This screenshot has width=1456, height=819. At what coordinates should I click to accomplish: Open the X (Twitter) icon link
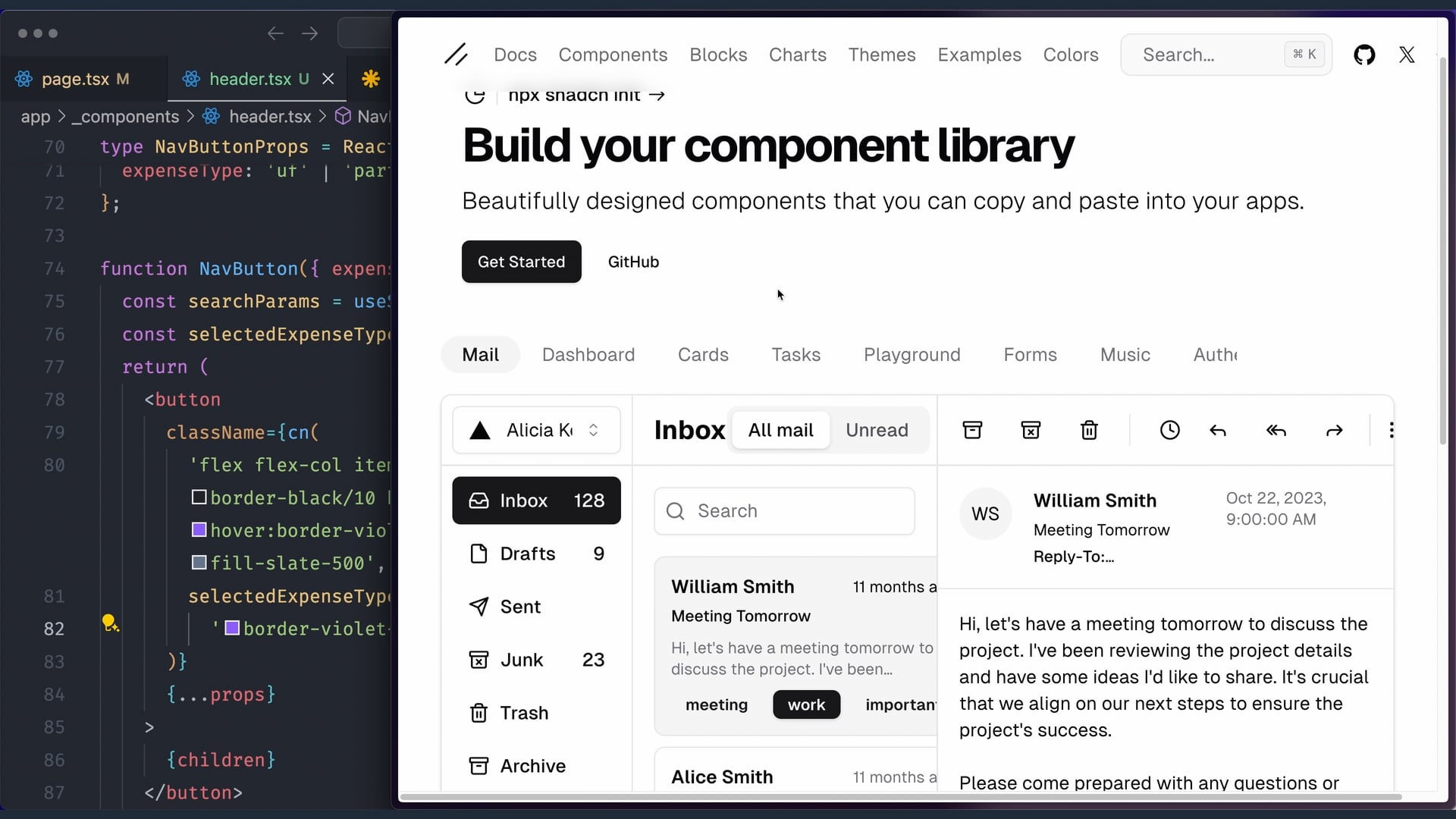1407,55
